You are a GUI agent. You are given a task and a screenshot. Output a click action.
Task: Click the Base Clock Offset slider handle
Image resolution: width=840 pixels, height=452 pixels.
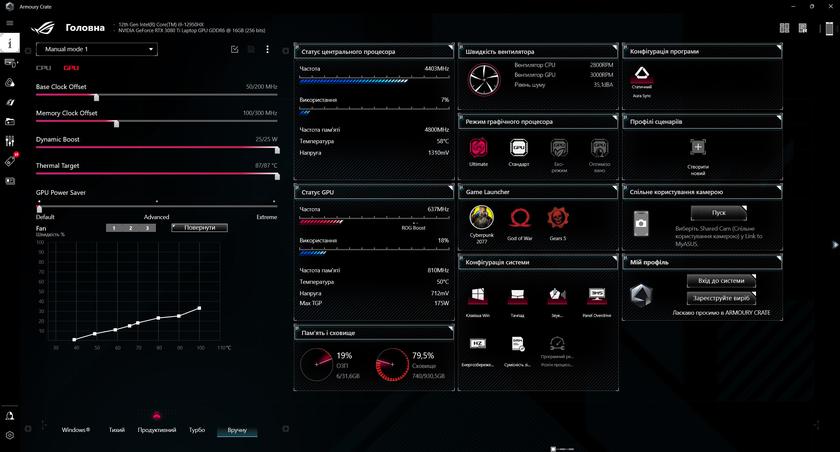[x=96, y=97]
